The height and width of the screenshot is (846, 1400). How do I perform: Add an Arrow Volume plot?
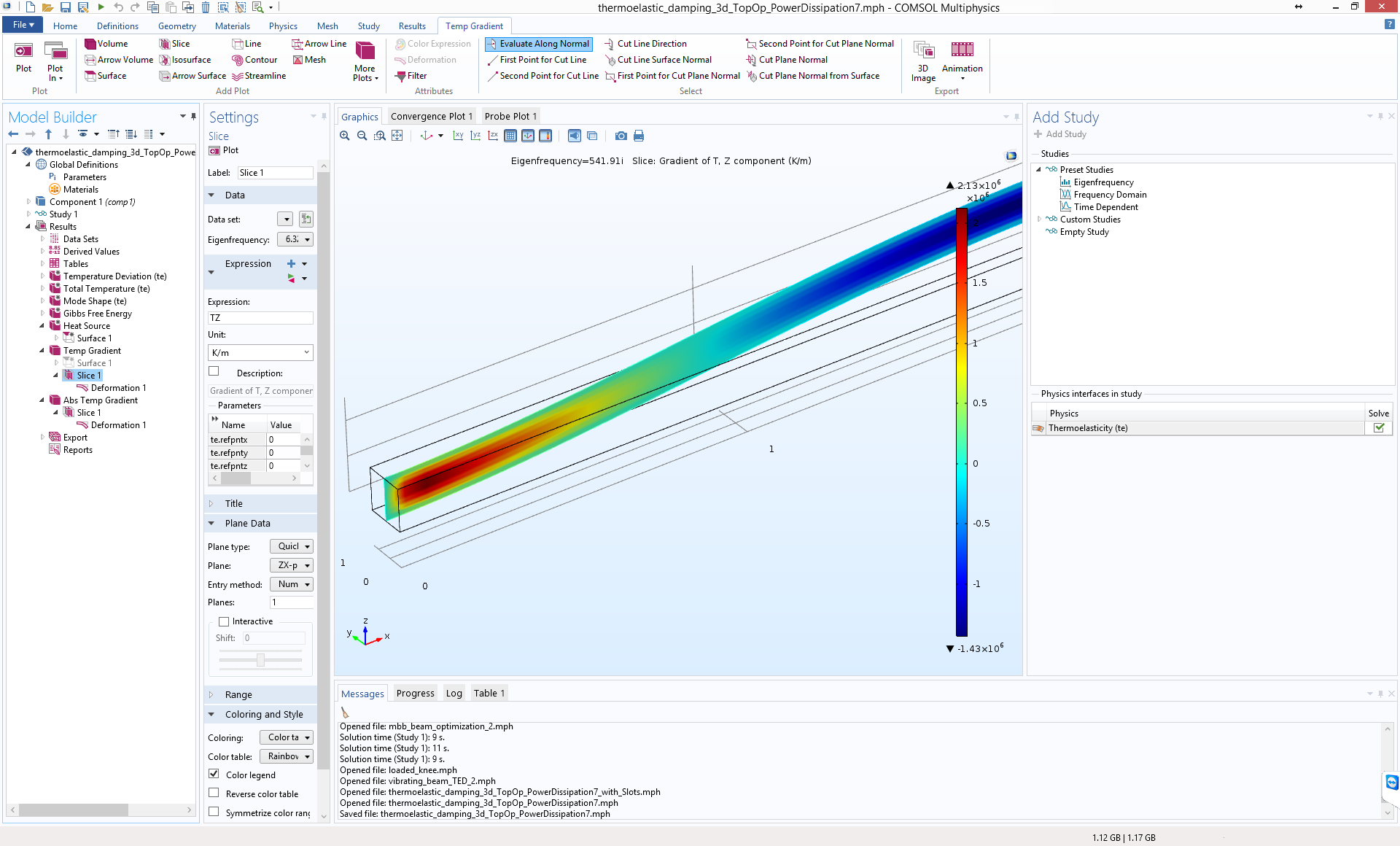[119, 60]
